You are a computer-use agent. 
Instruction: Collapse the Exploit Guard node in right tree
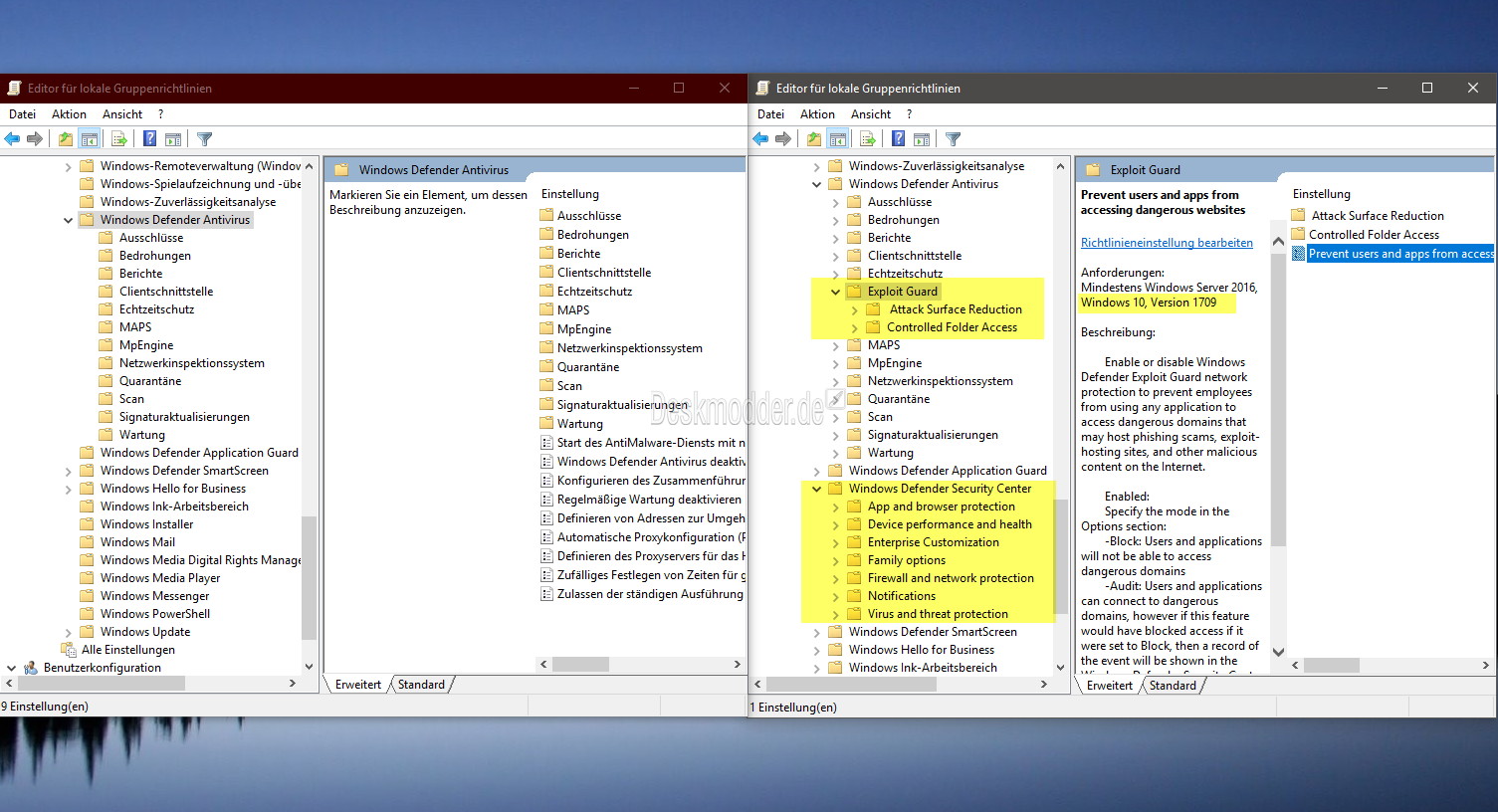pos(835,292)
